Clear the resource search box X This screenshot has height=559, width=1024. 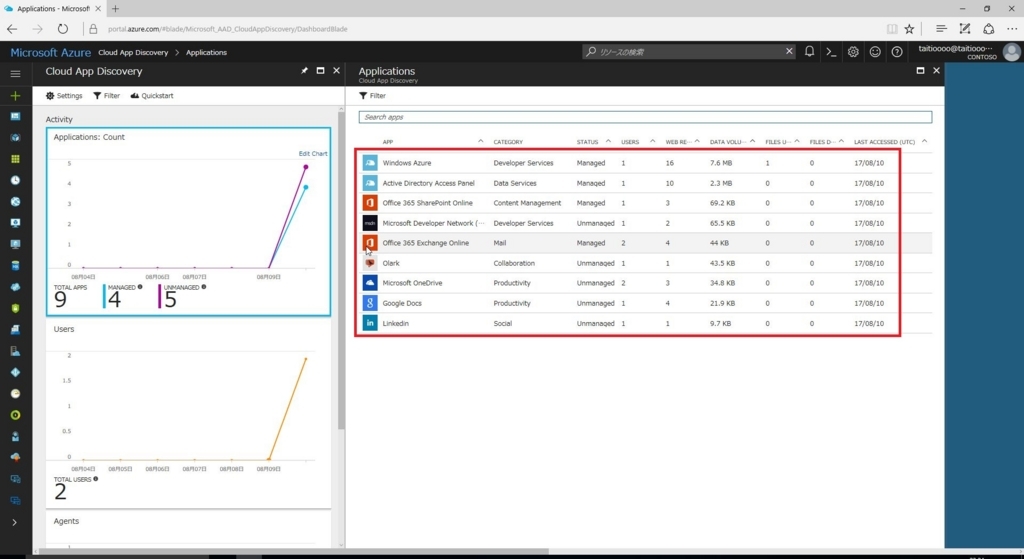789,51
